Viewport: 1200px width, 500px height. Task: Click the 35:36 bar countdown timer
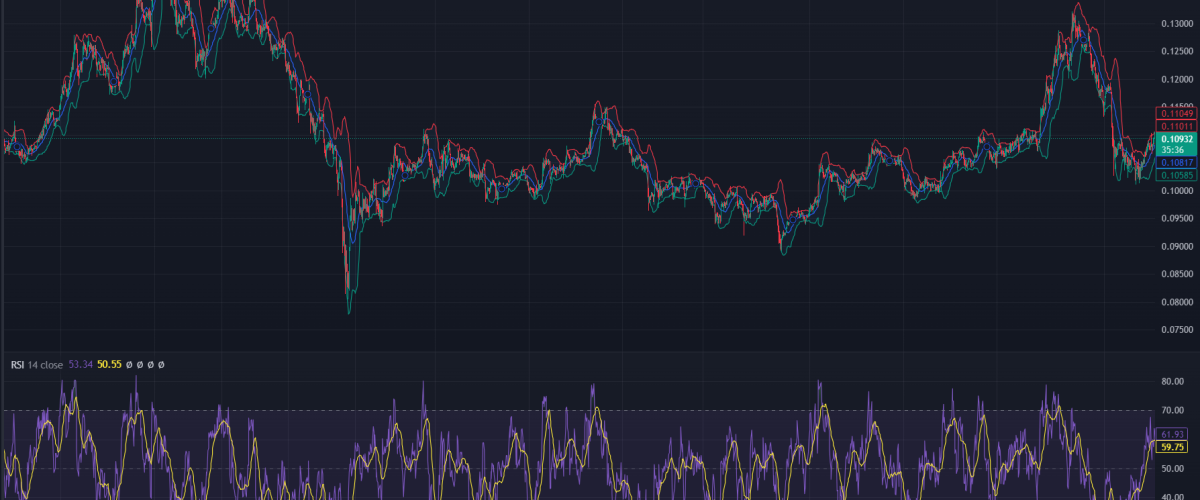tap(1171, 149)
